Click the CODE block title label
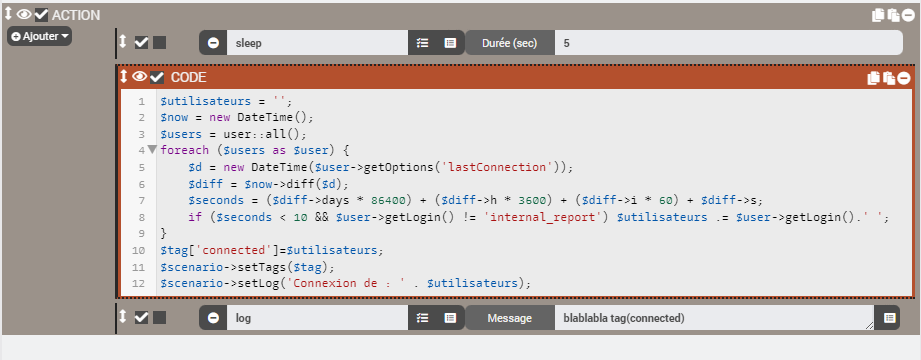This screenshot has height=360, width=921. point(189,78)
